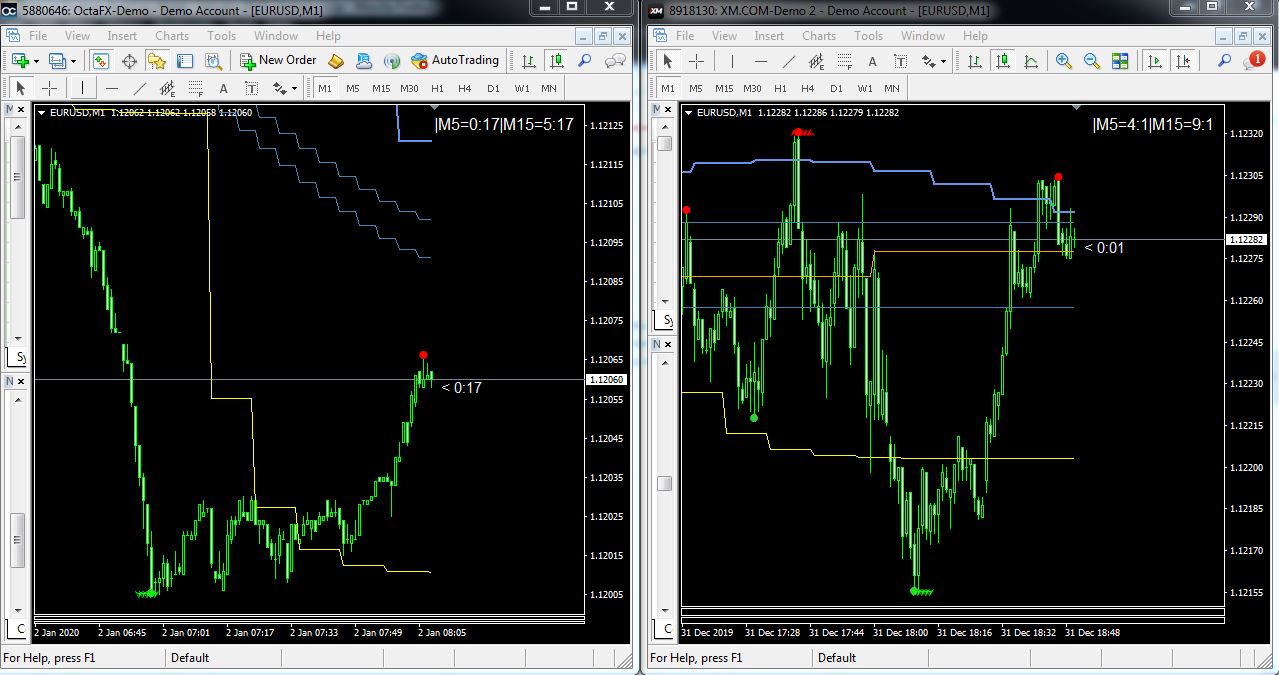Select crosshair tool in XM toolbar
The image size is (1279, 675).
point(696,61)
